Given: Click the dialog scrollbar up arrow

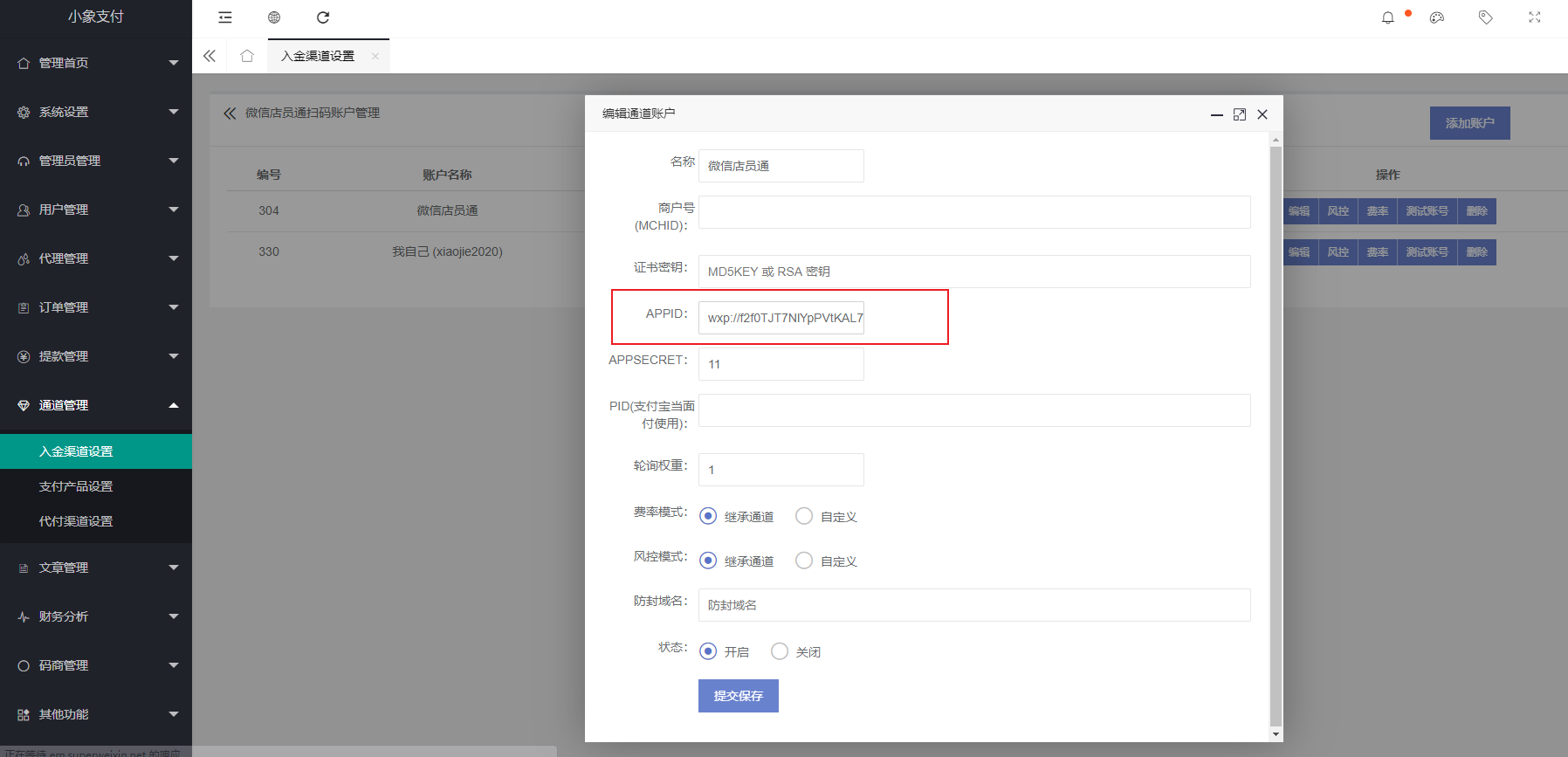Looking at the screenshot, I should (x=1276, y=140).
